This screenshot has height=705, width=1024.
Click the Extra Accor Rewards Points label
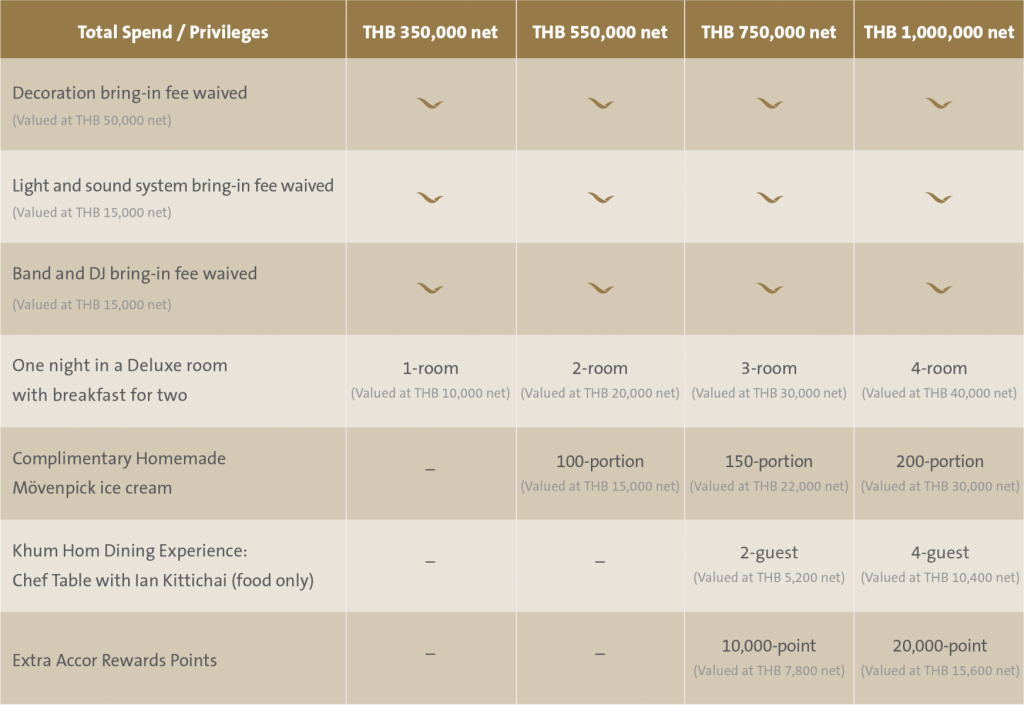(x=114, y=660)
